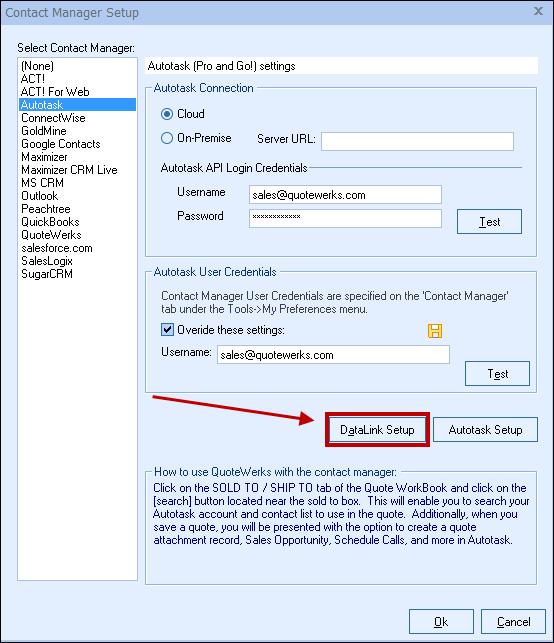554x643 pixels.
Task: Focus the API Username input field
Action: point(345,195)
